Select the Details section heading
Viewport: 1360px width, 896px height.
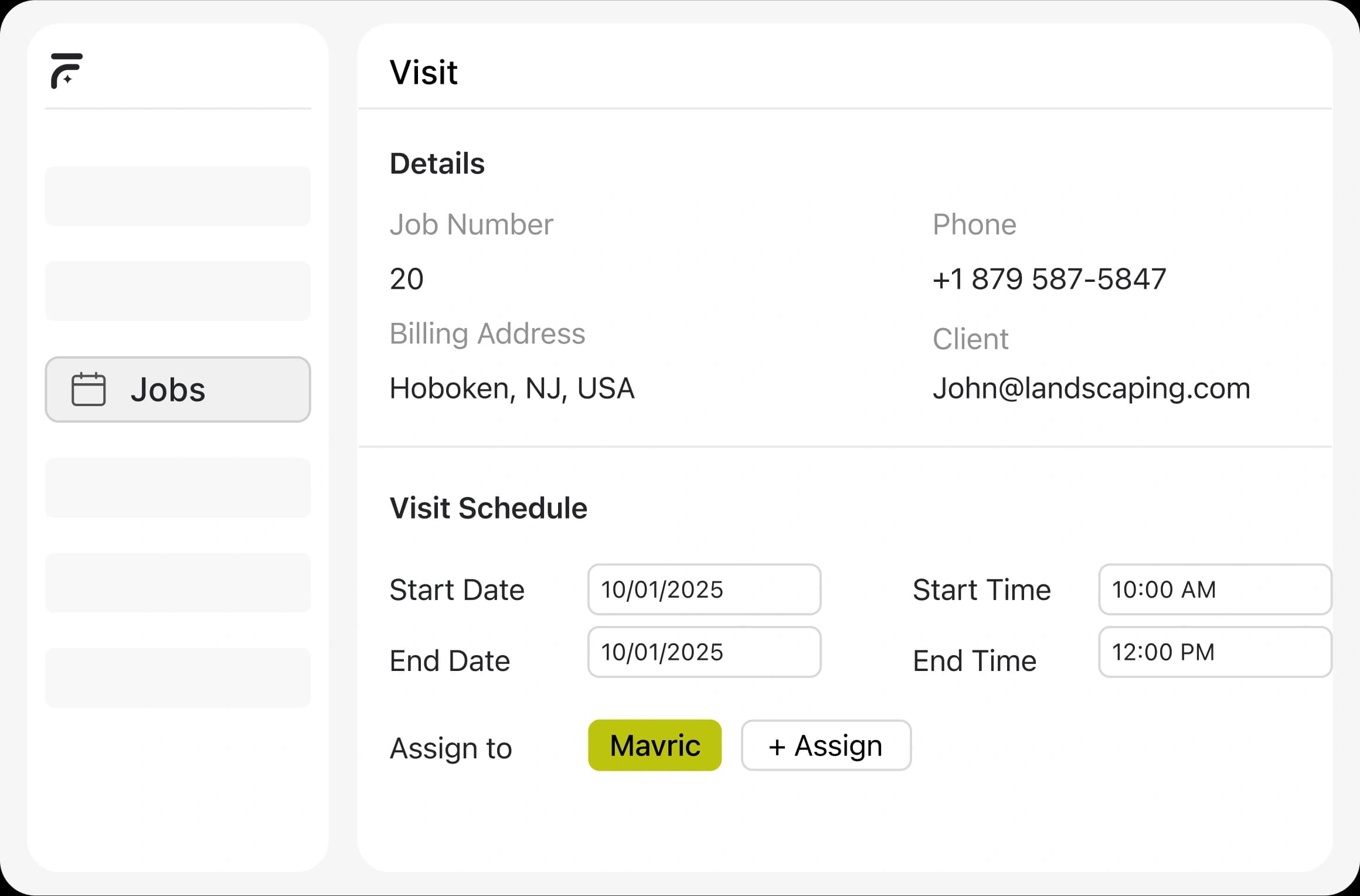437,163
